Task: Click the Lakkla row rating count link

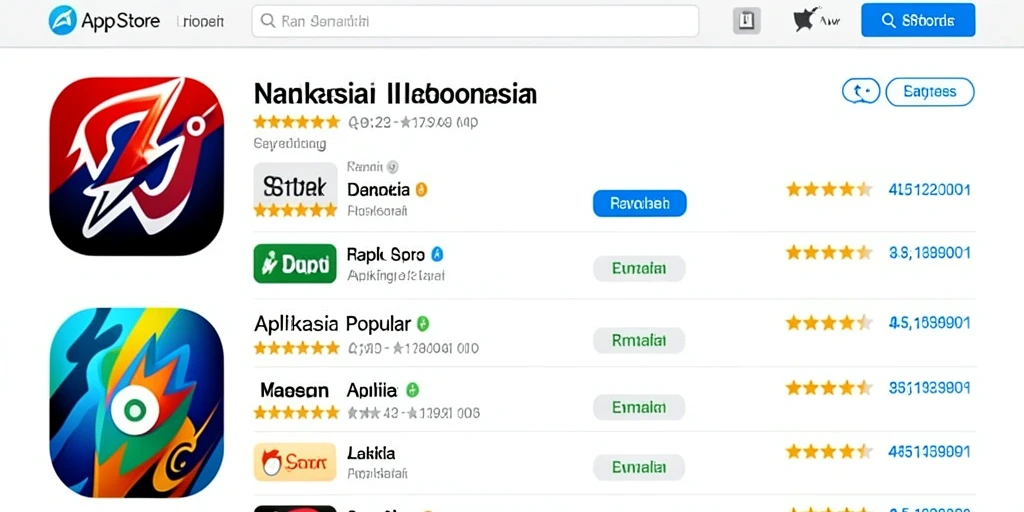Action: (929, 451)
